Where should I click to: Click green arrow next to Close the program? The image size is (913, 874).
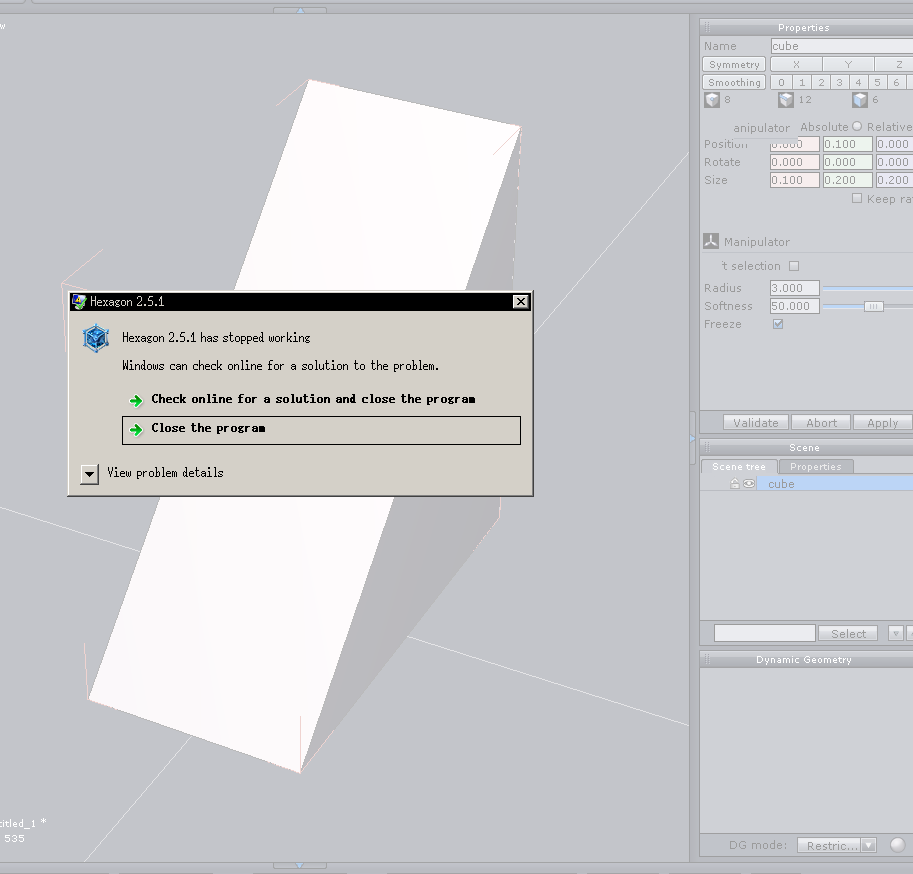136,430
